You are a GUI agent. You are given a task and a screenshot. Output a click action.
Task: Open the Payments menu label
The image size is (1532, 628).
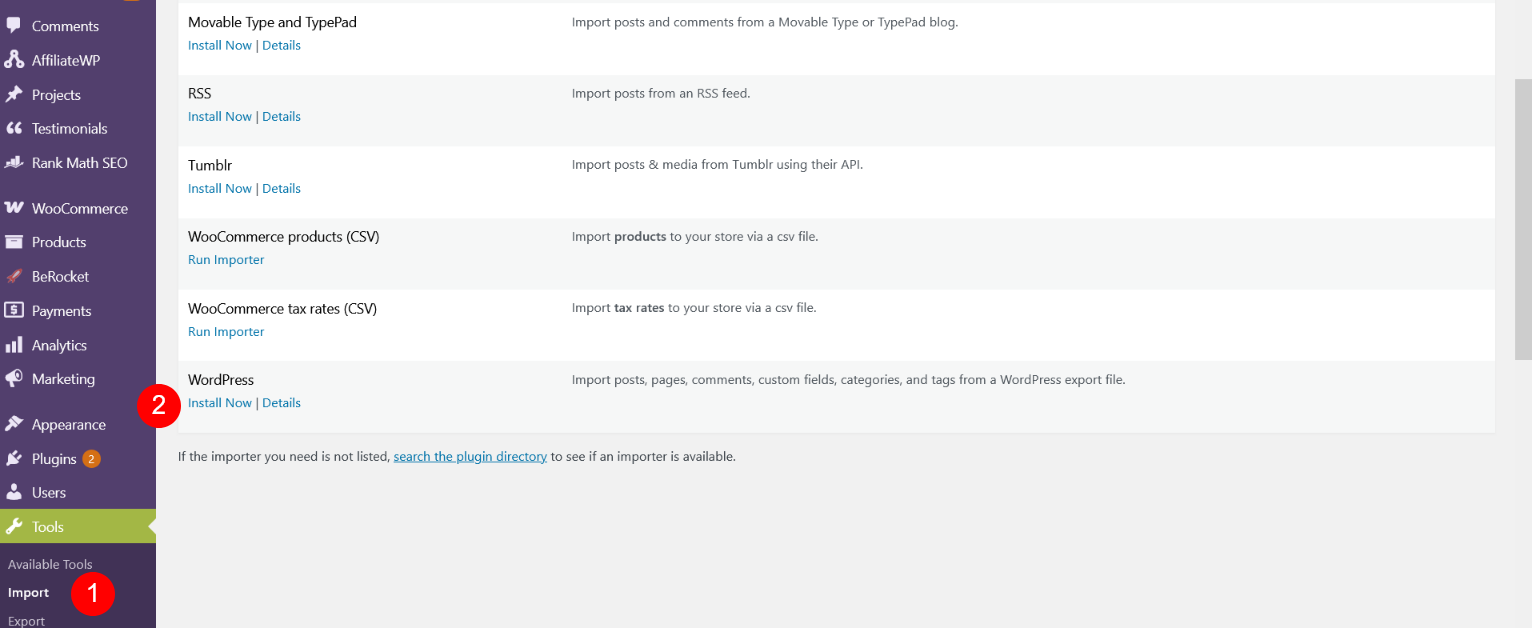click(x=61, y=311)
